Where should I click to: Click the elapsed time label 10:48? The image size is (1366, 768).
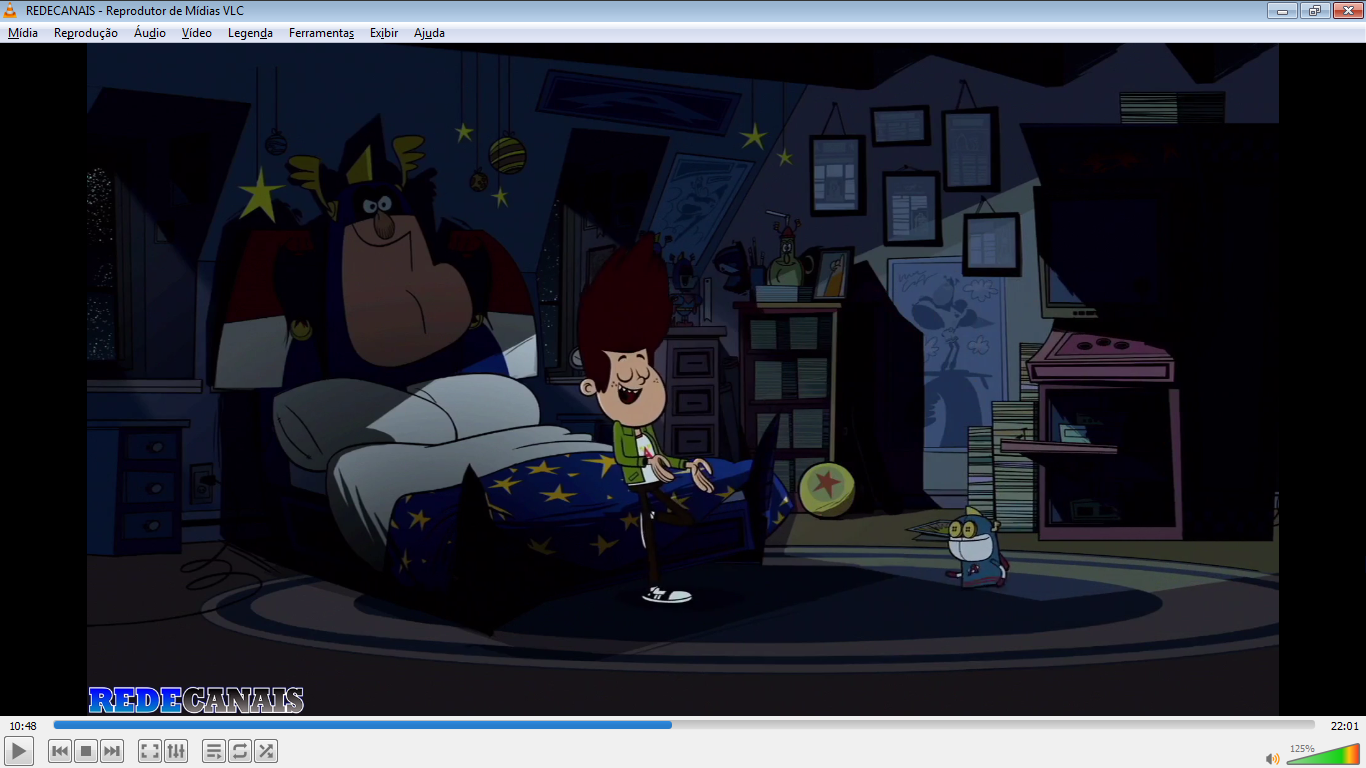[23, 726]
